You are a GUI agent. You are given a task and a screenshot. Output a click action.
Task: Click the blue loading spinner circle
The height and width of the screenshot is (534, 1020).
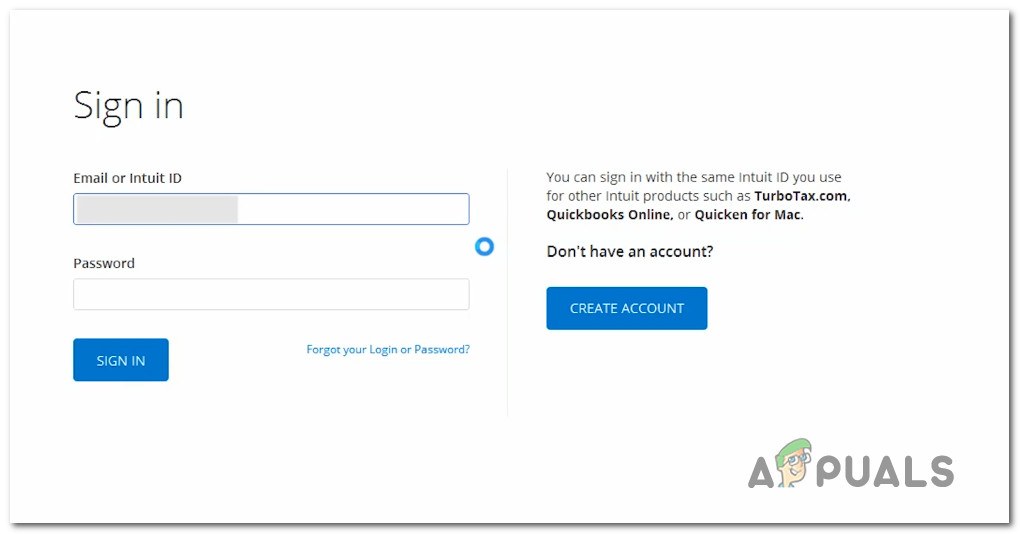click(x=484, y=246)
